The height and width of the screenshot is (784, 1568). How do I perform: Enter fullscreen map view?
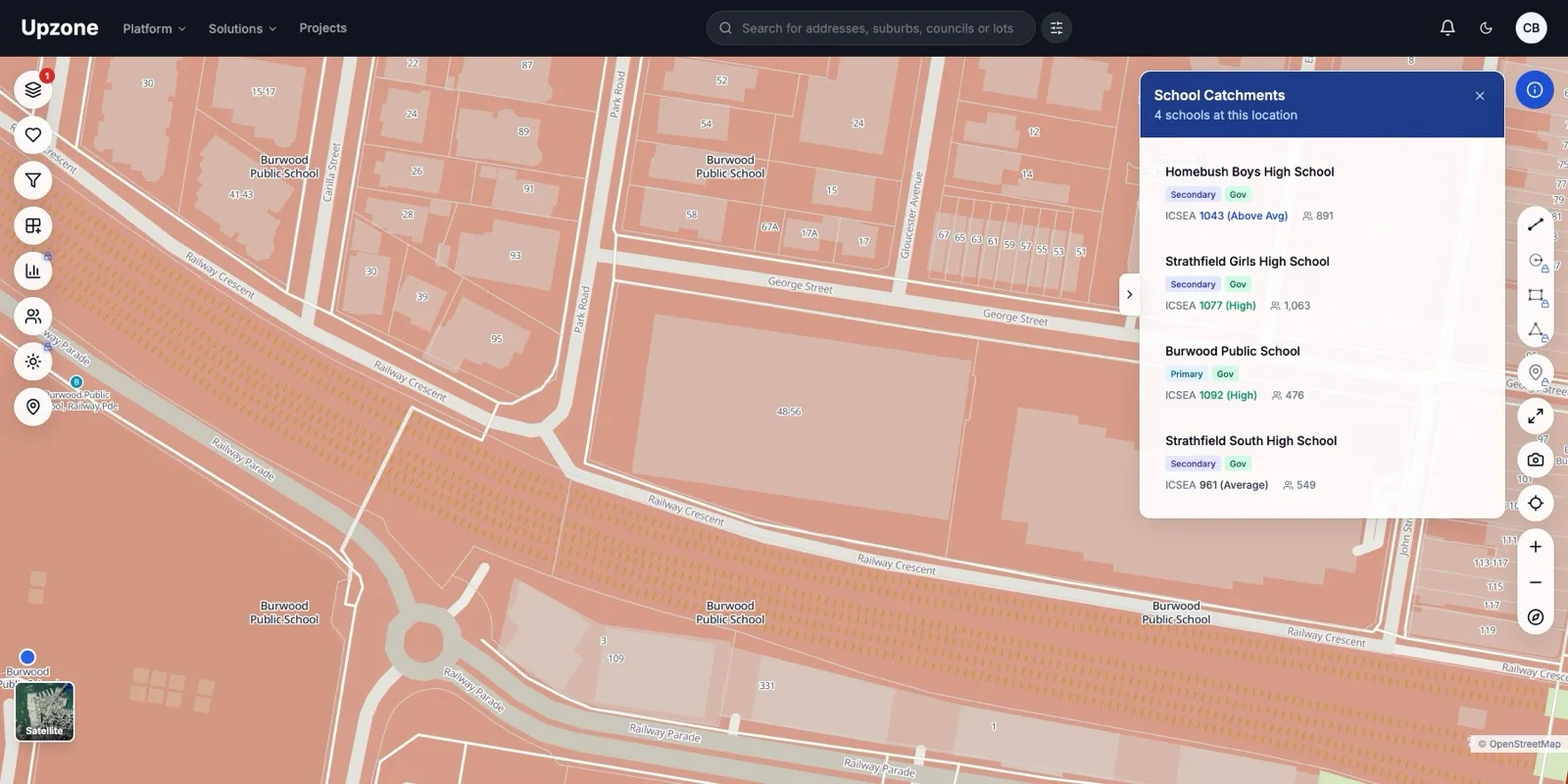tap(1536, 416)
